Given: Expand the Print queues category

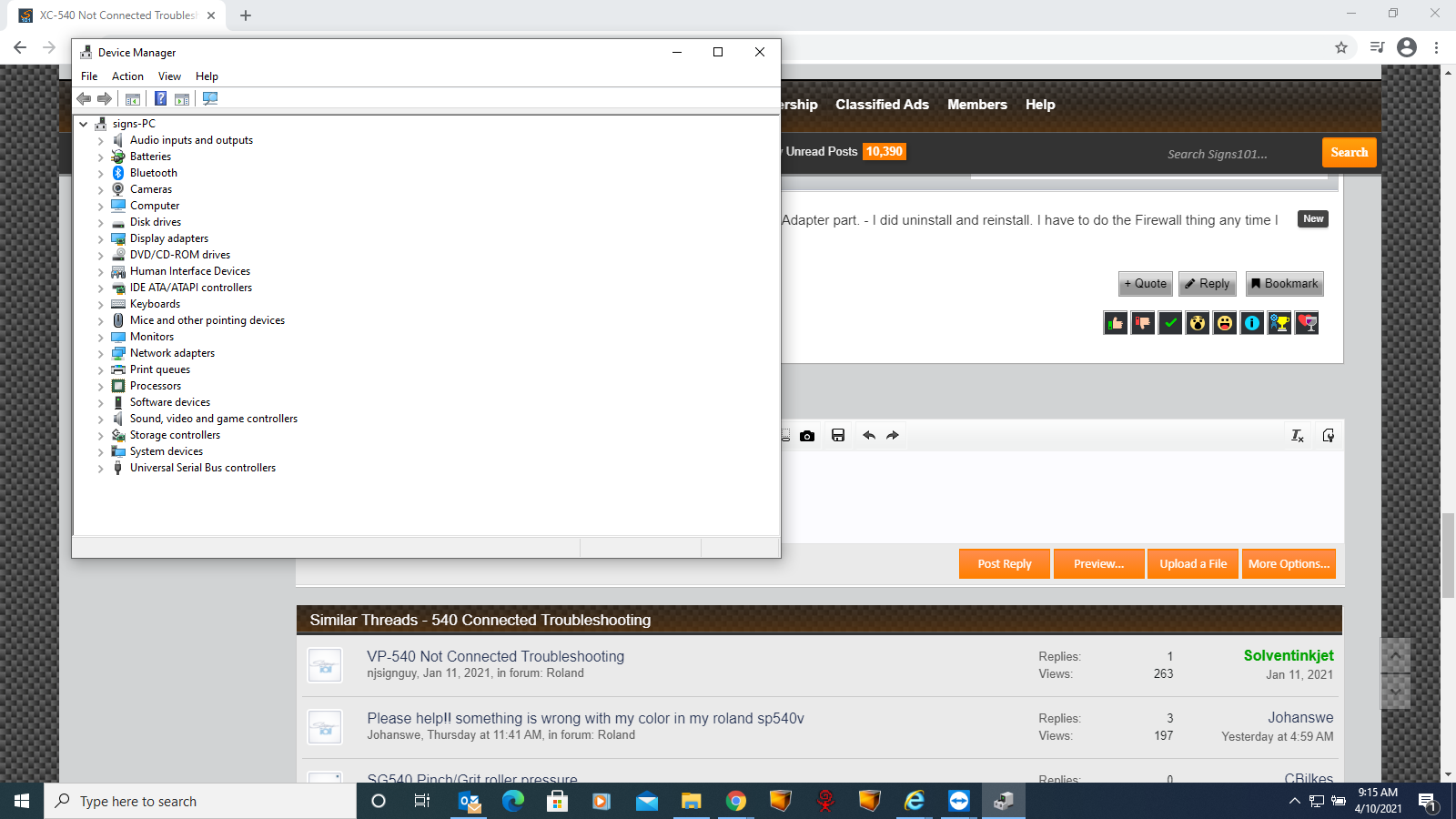Looking at the screenshot, I should coord(101,370).
